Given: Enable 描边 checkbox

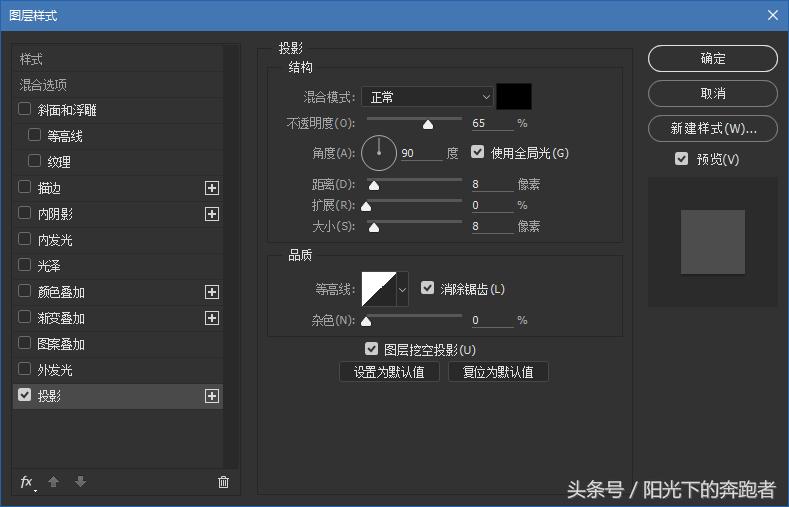Looking at the screenshot, I should coord(24,187).
